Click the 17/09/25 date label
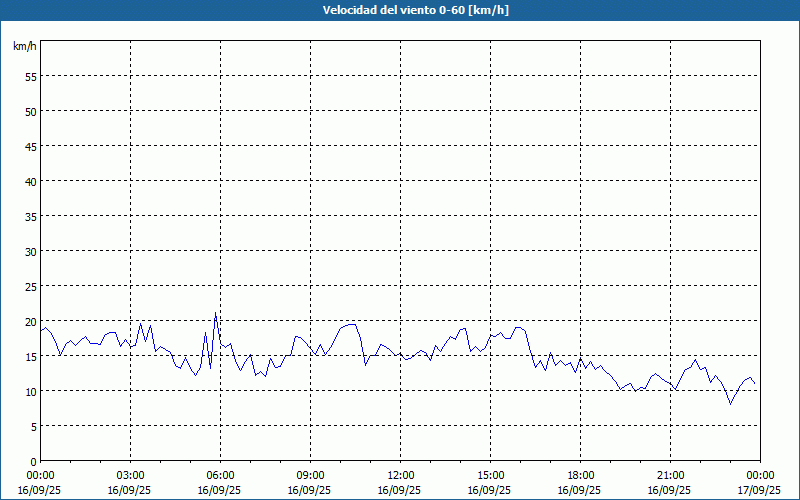Viewport: 800px width, 500px height. tap(758, 490)
